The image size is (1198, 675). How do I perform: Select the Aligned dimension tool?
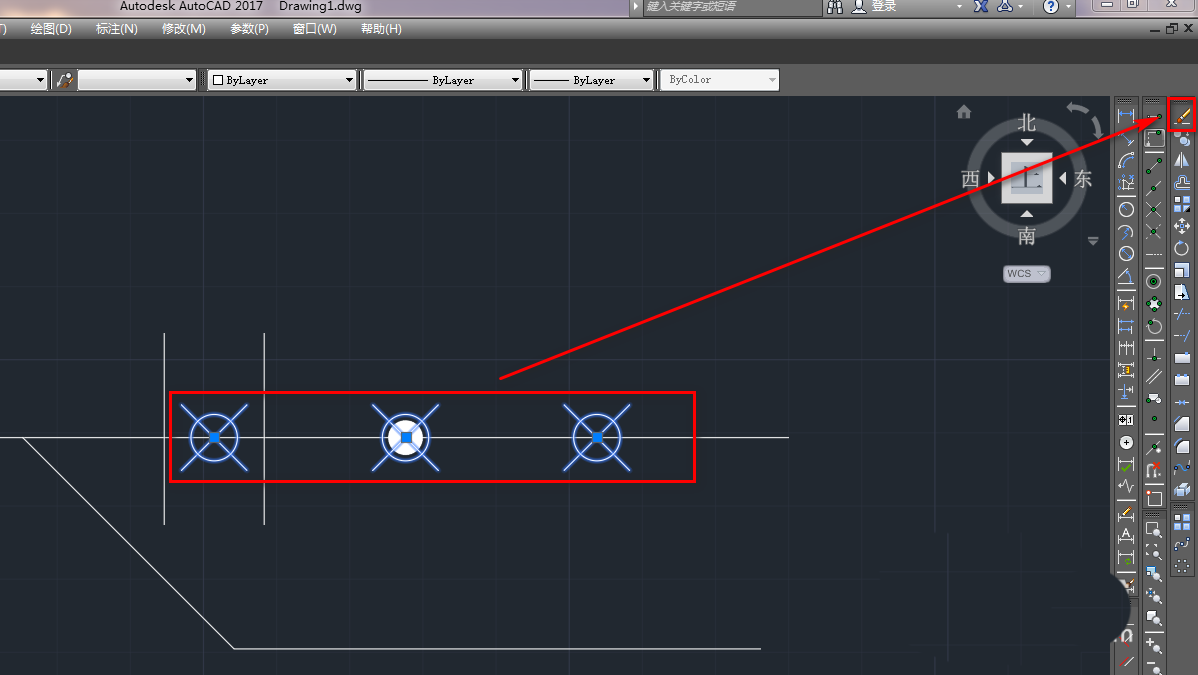pyautogui.click(x=1126, y=138)
